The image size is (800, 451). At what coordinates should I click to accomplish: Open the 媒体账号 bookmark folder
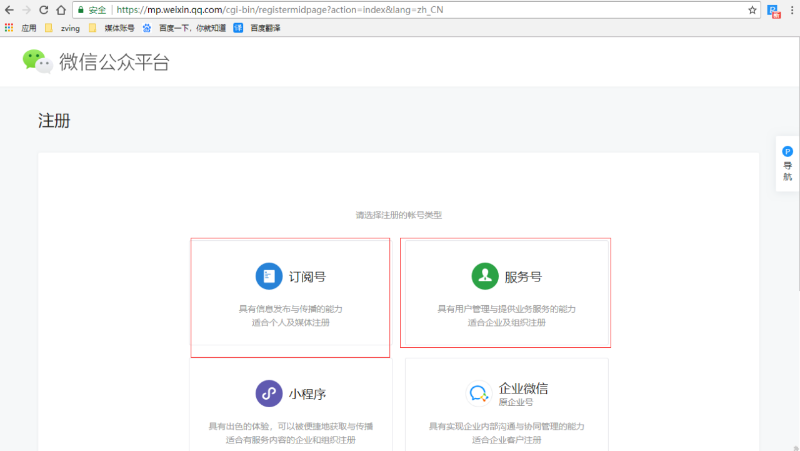pos(111,28)
